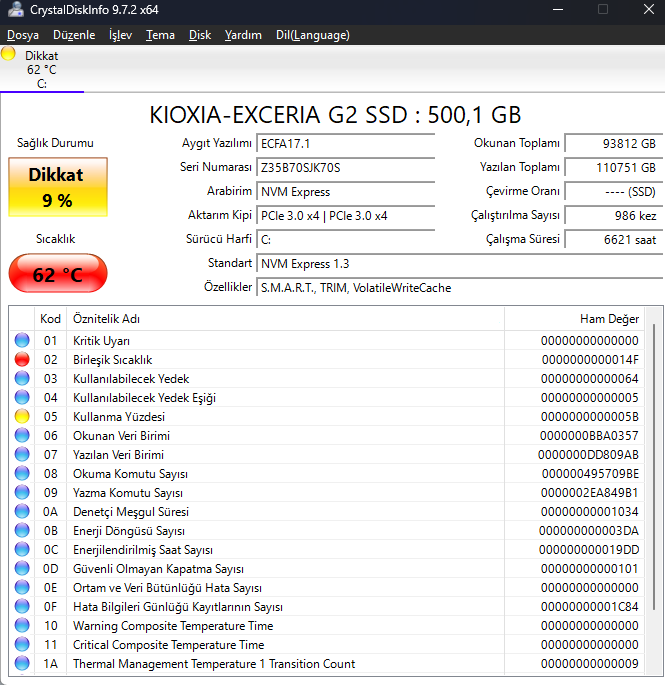Image resolution: width=665 pixels, height=685 pixels.
Task: Click the Sıcaklık label
Action: tap(55, 239)
